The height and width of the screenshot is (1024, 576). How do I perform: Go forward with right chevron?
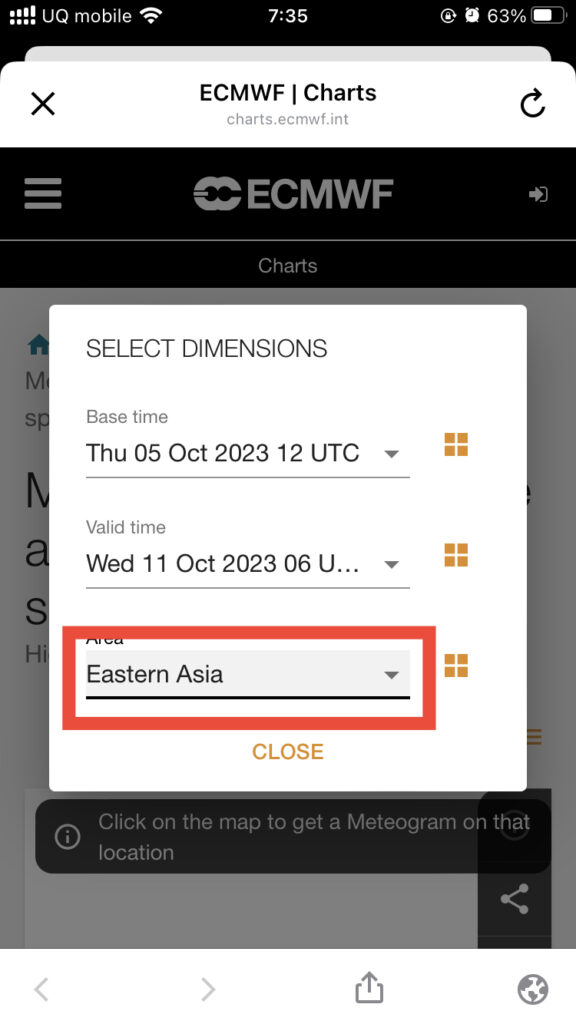[208, 989]
